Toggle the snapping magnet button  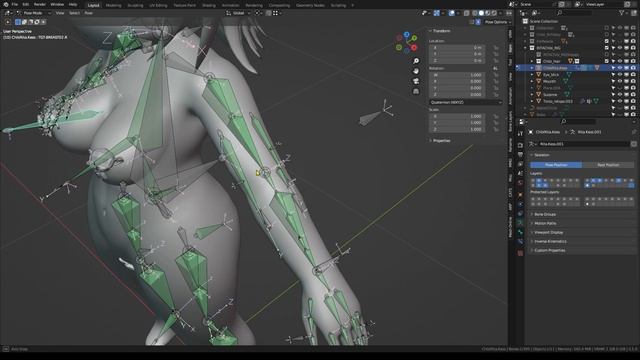tap(269, 13)
